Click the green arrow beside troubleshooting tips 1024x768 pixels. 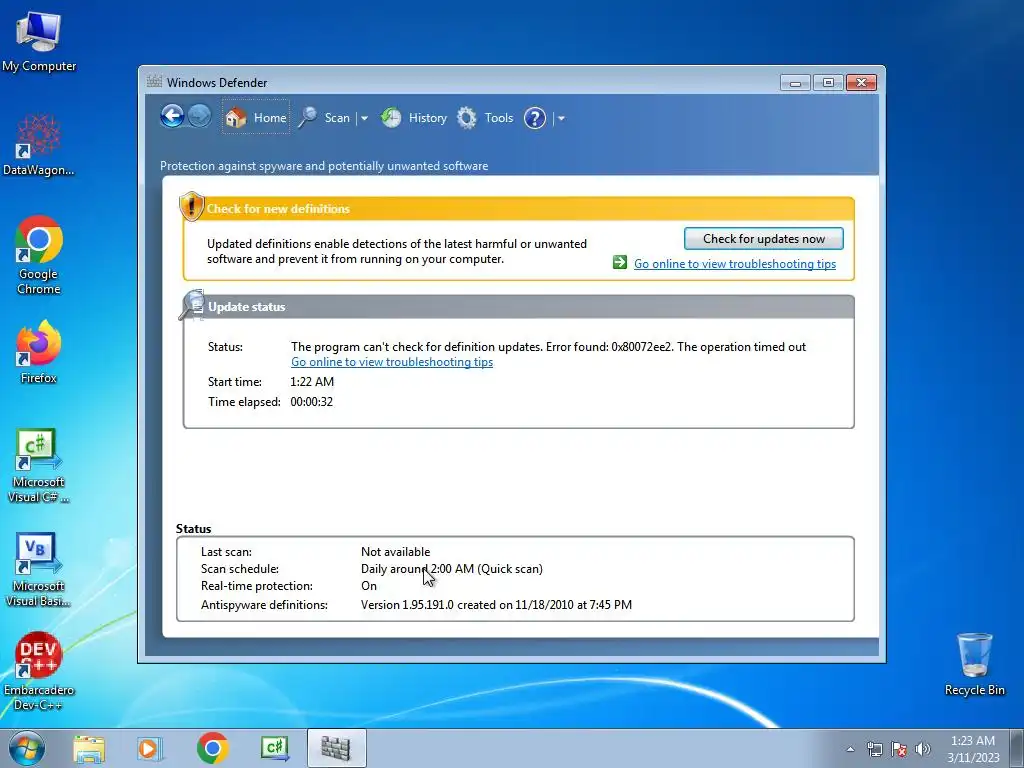point(620,263)
